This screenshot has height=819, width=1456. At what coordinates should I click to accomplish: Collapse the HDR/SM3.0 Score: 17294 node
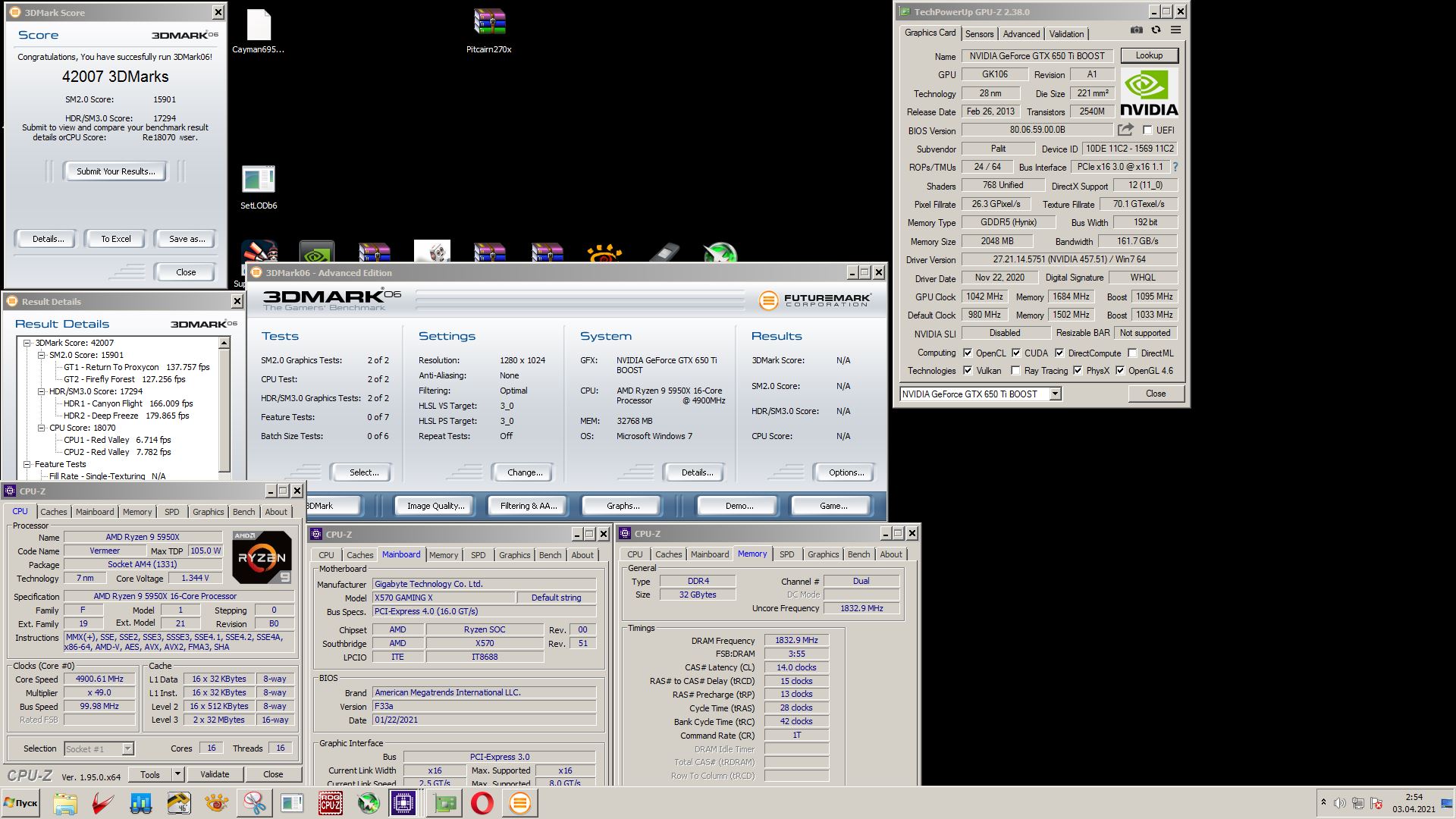coord(42,391)
